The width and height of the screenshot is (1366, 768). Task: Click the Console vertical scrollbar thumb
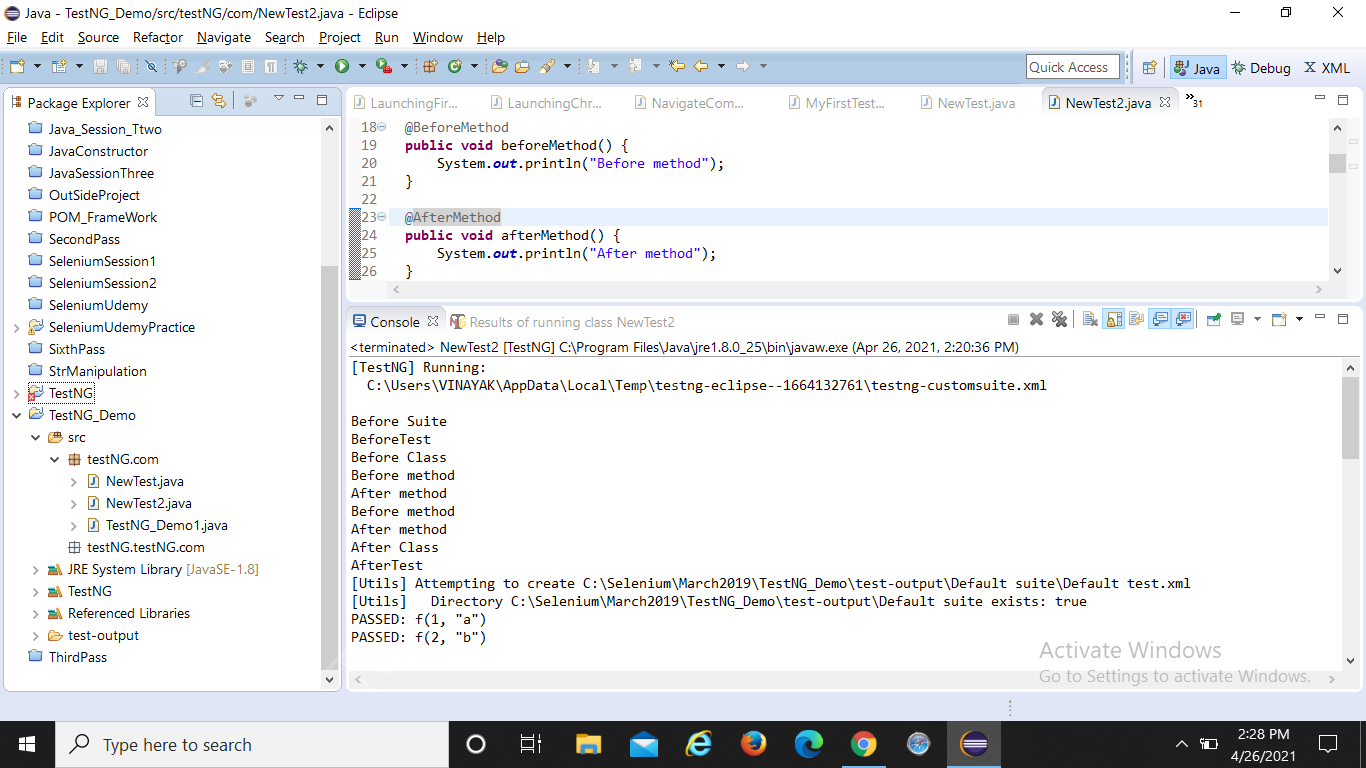(1350, 416)
